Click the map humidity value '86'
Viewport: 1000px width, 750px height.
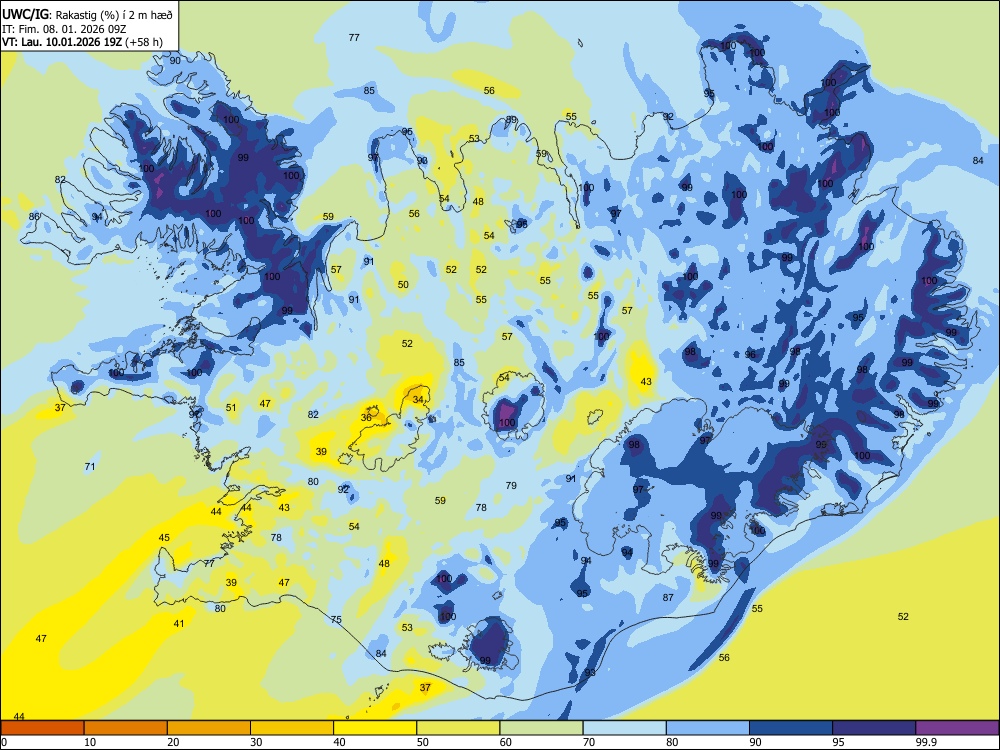pyautogui.click(x=34, y=217)
